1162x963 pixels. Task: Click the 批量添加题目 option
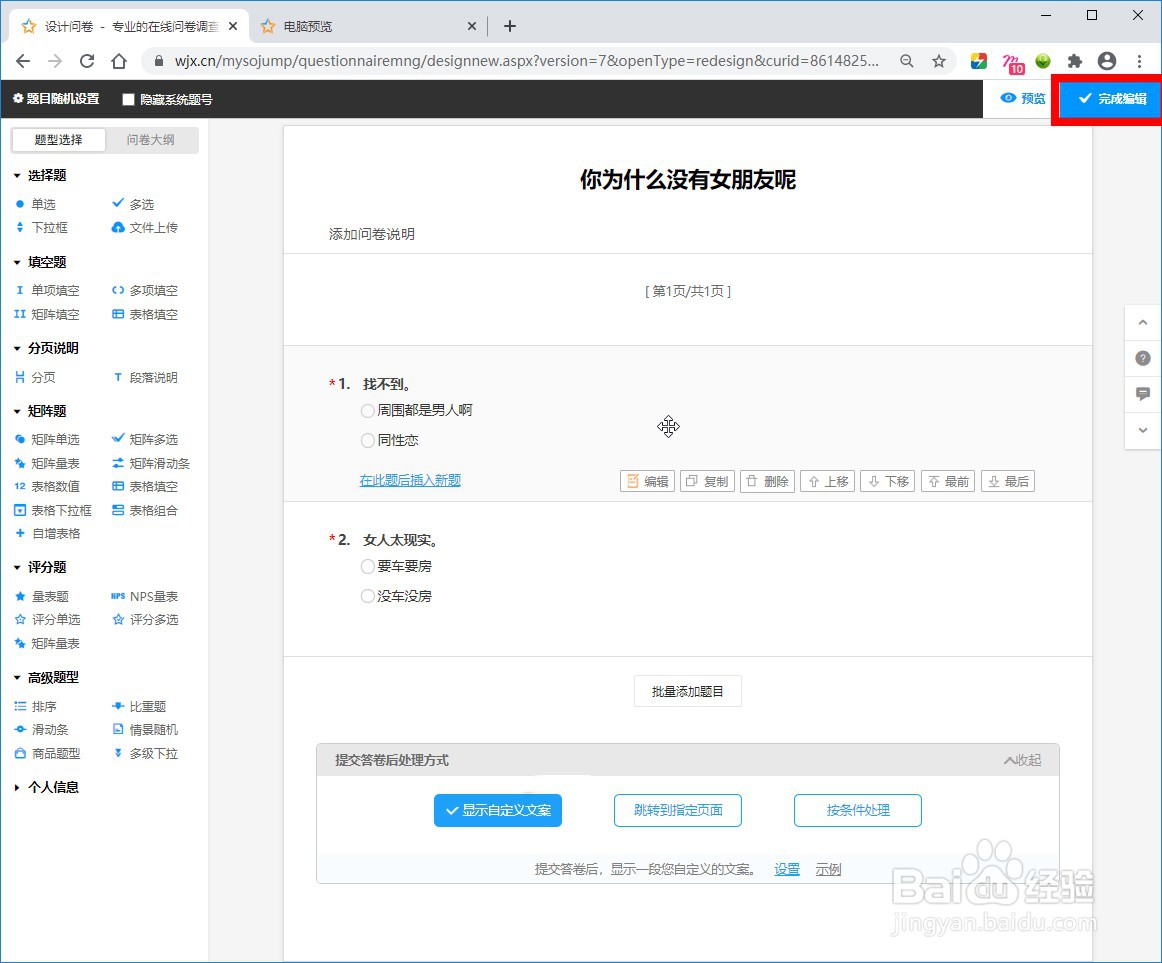687,690
